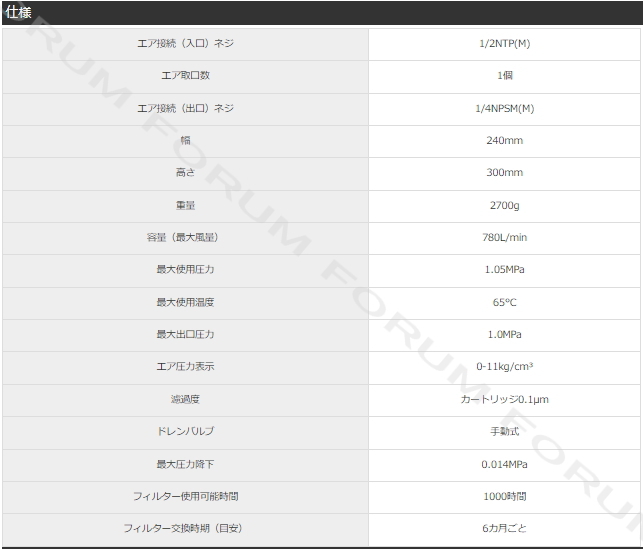Select the 容量（最大風量） label
This screenshot has height=549, width=643.
tap(183, 237)
